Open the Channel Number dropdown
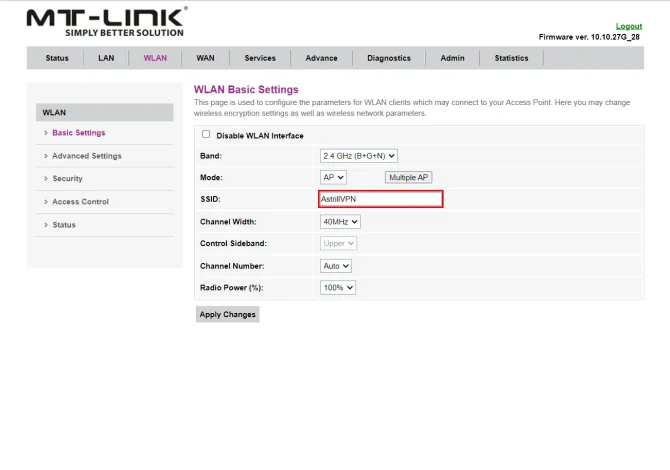Screen dimensions: 670x470 (x=336, y=266)
